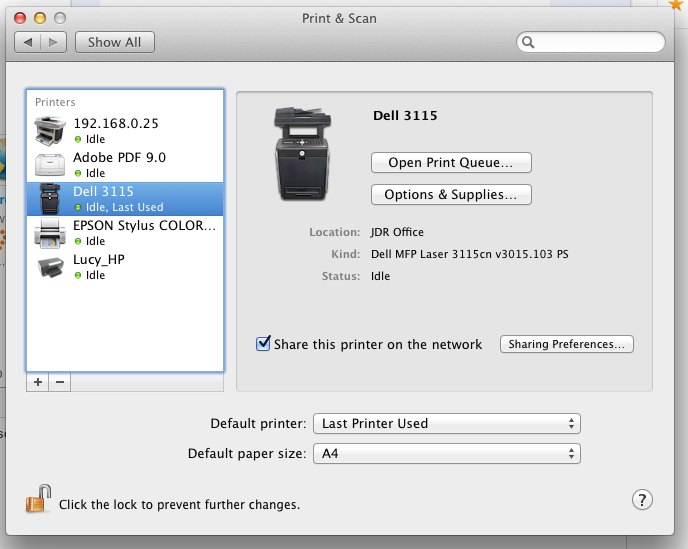This screenshot has width=688, height=549.
Task: Click the Dell 3115 heading in details pane
Action: (x=405, y=115)
